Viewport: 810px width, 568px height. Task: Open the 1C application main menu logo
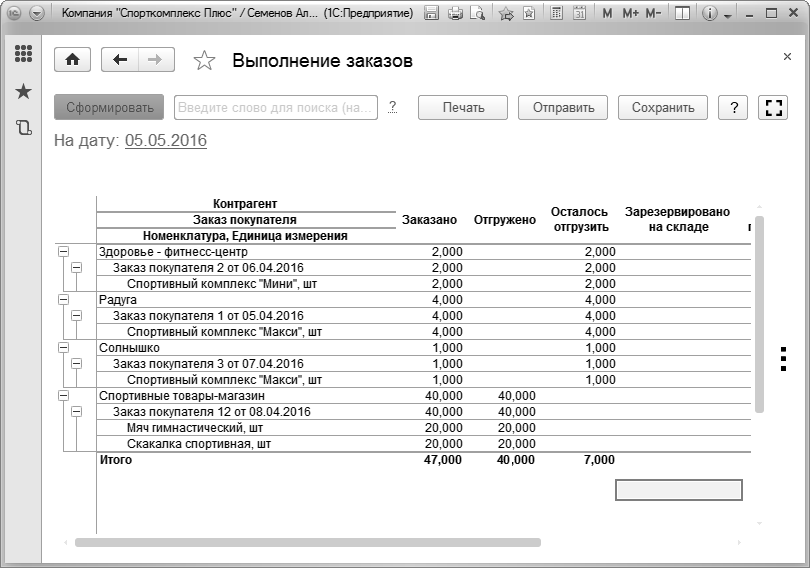click(x=14, y=13)
